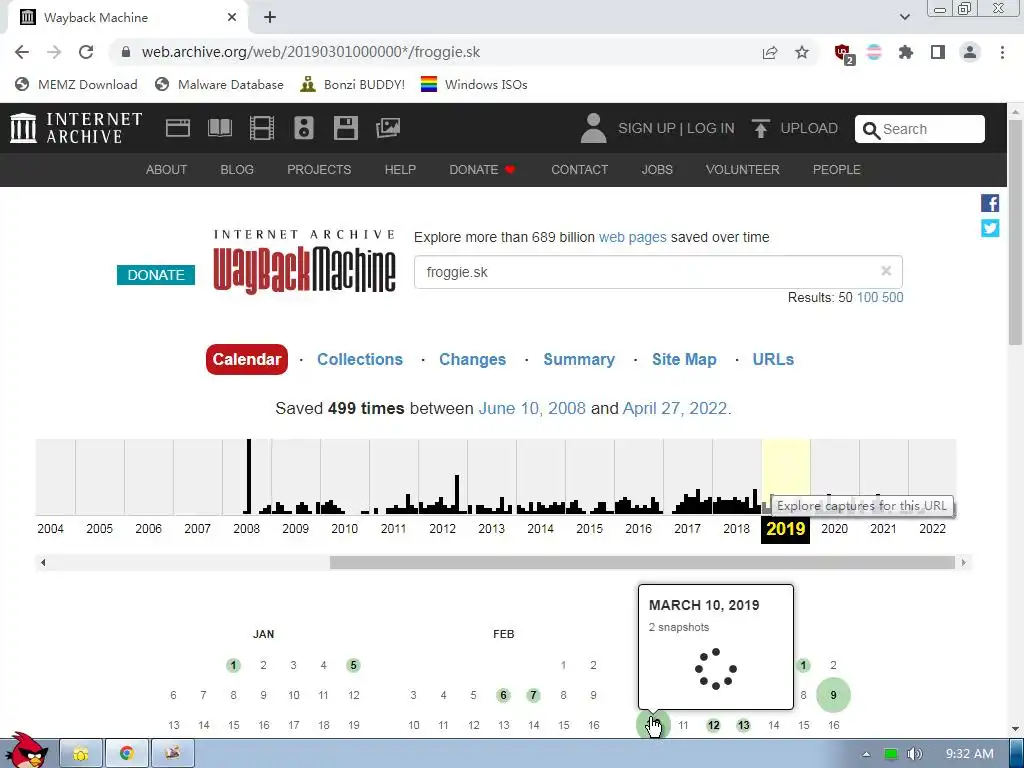Bookmark this page with star icon
This screenshot has height=768, width=1024.
802,52
